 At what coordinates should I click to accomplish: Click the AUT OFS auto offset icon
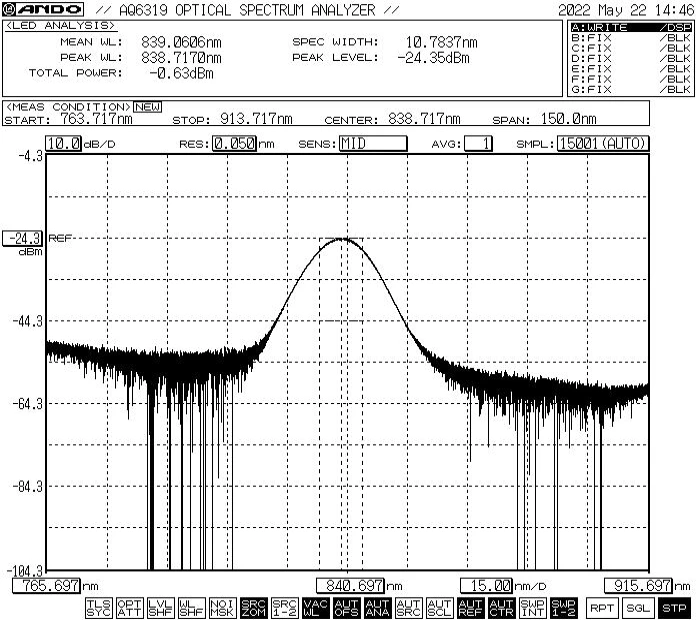pos(346,608)
